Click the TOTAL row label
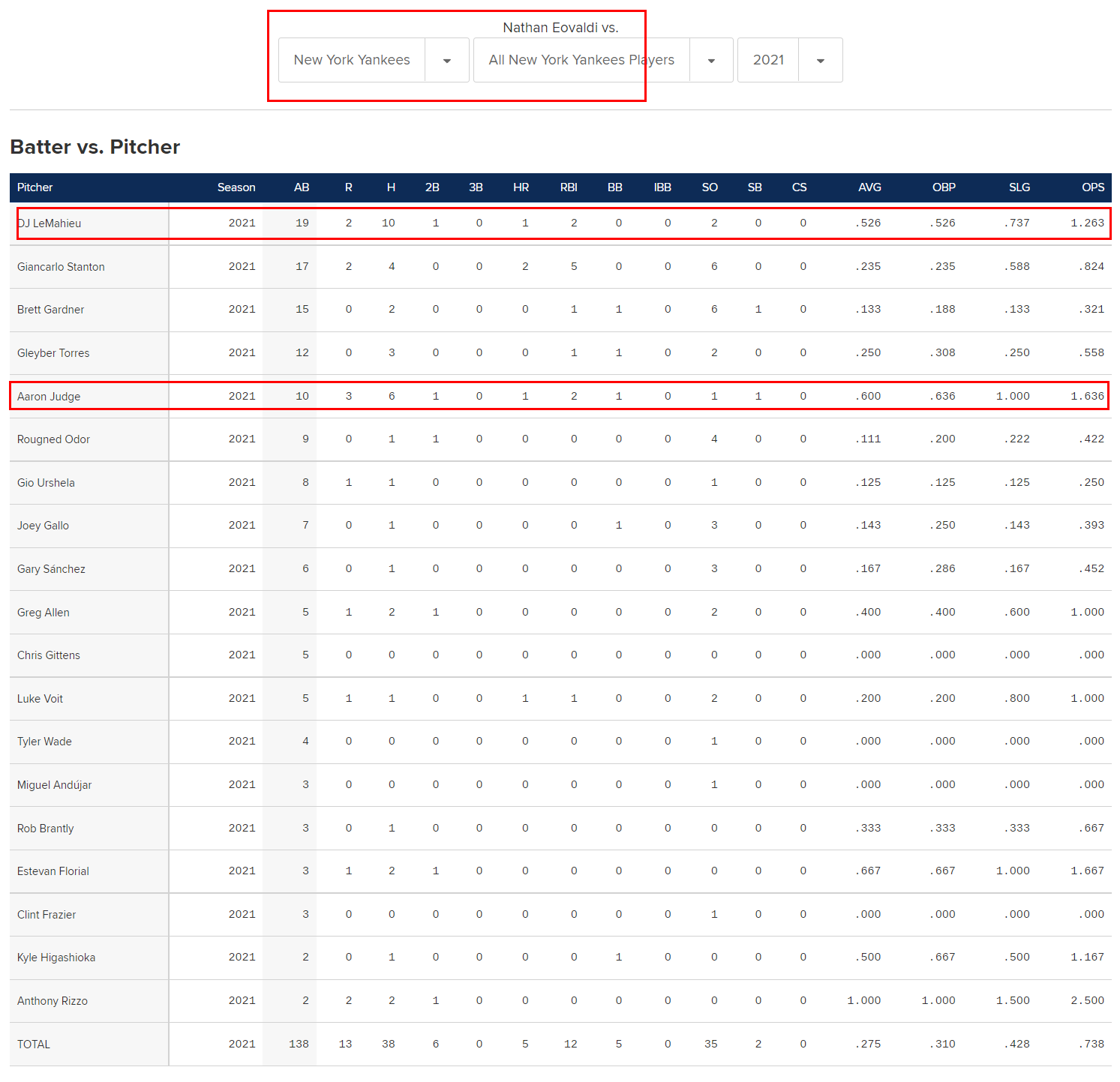 coord(34,1045)
